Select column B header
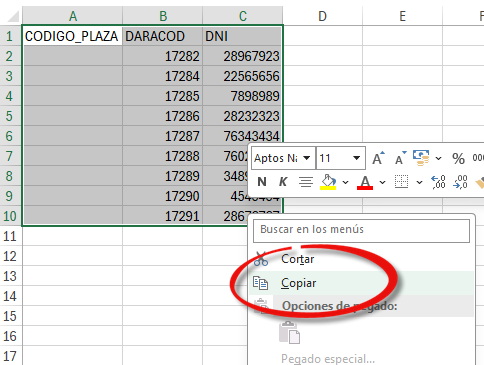This screenshot has width=484, height=365. click(x=163, y=16)
